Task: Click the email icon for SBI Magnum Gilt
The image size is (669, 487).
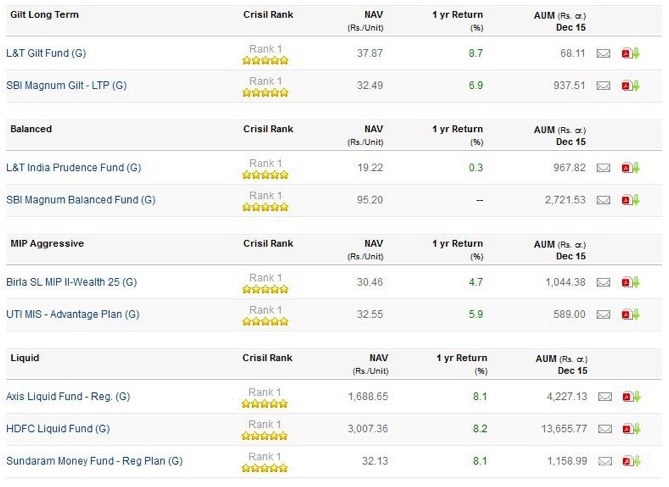Action: pyautogui.click(x=603, y=86)
